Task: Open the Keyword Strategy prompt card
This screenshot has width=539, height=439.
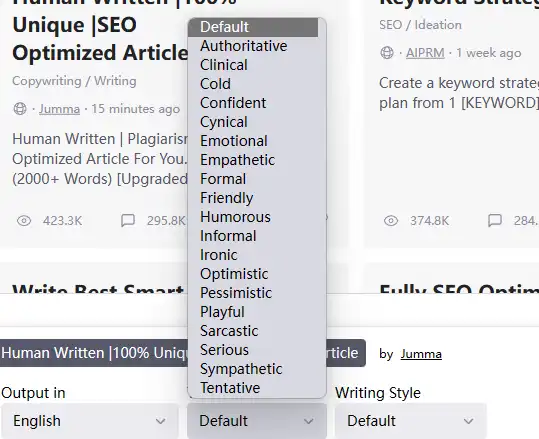Action: point(452,124)
